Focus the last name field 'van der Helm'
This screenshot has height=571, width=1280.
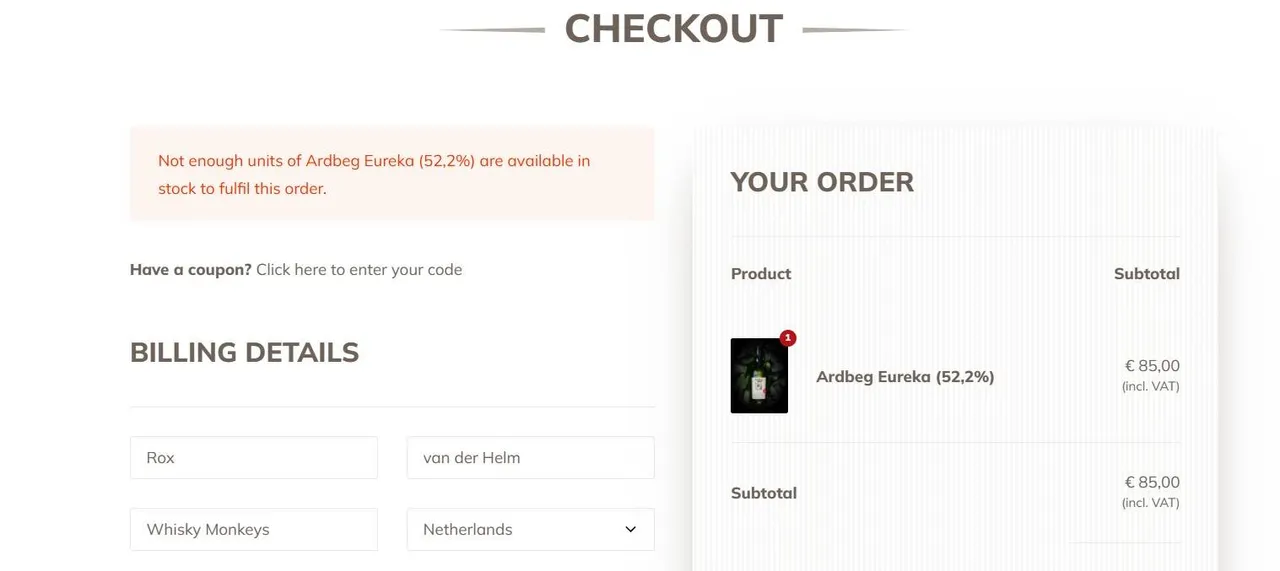click(x=530, y=457)
